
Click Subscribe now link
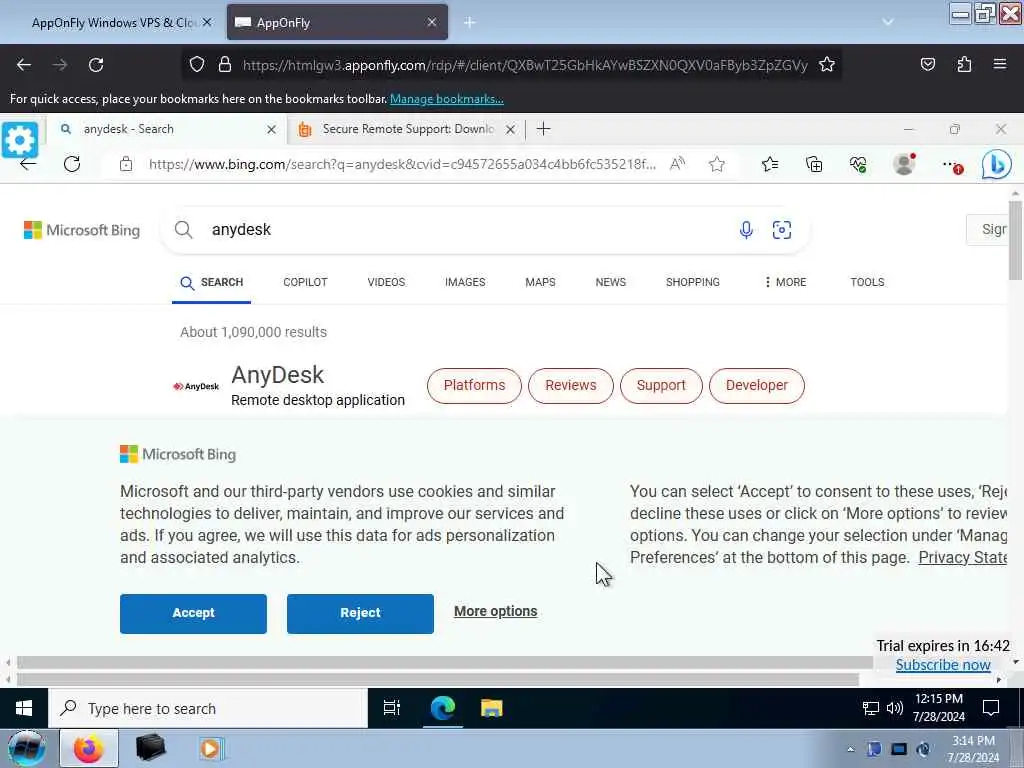[942, 665]
